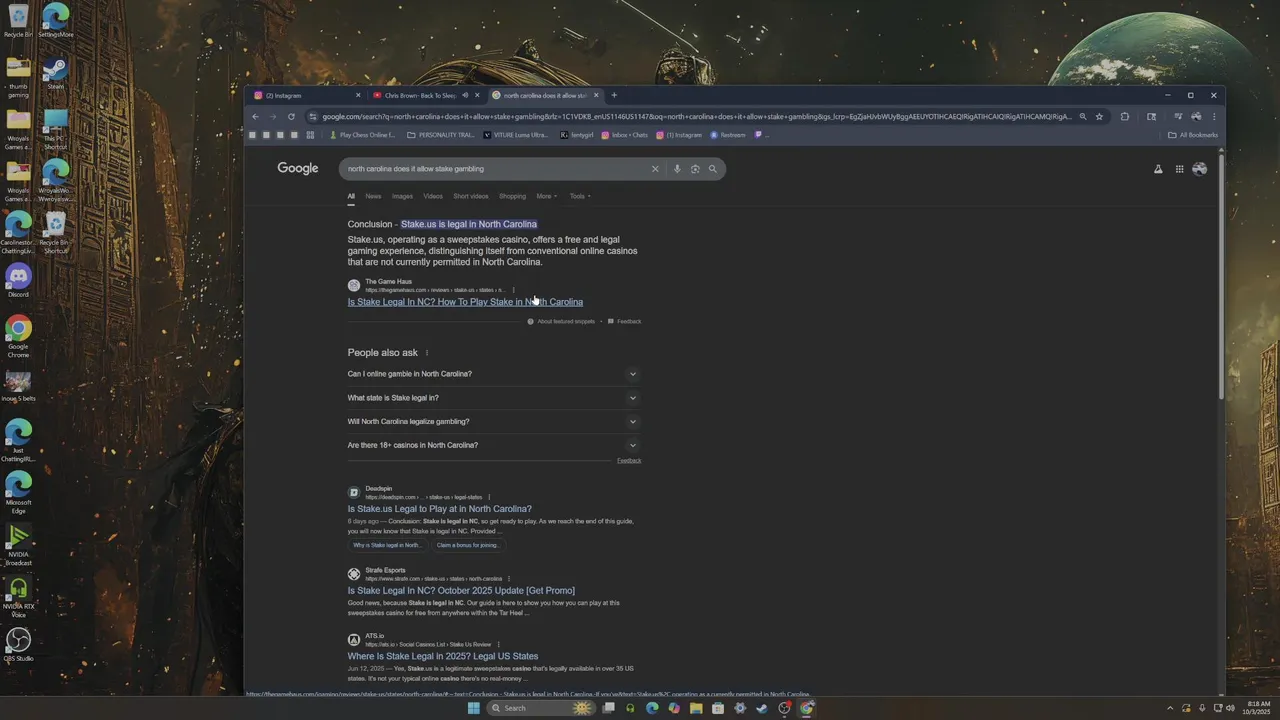Select the Short videos search filter
Screen dimensions: 1280x720
point(471,196)
